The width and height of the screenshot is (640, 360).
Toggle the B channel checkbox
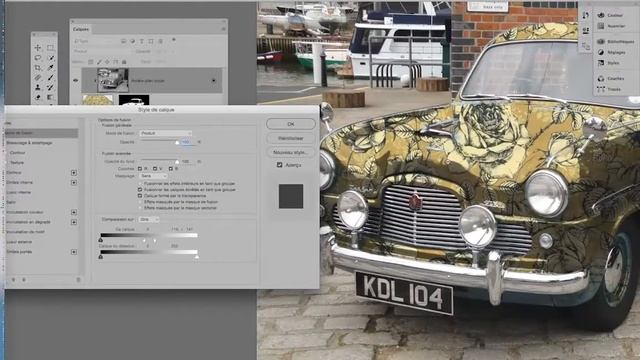171,169
